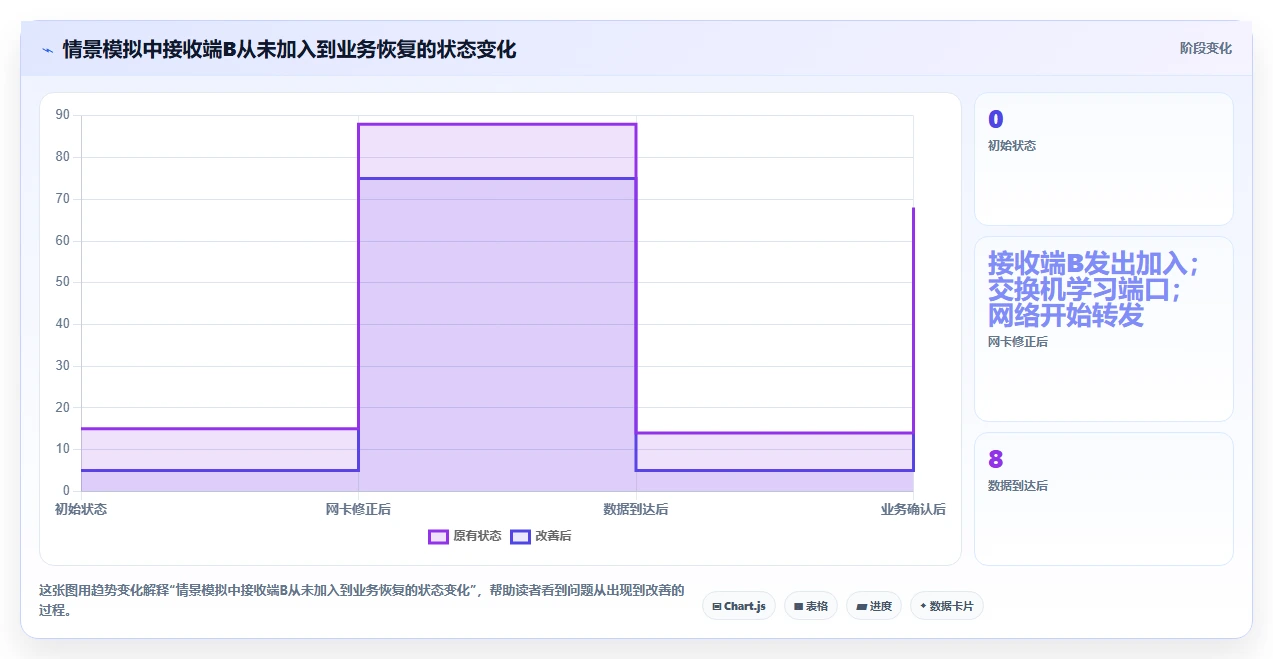Click the lightning icon beside the title

47,49
